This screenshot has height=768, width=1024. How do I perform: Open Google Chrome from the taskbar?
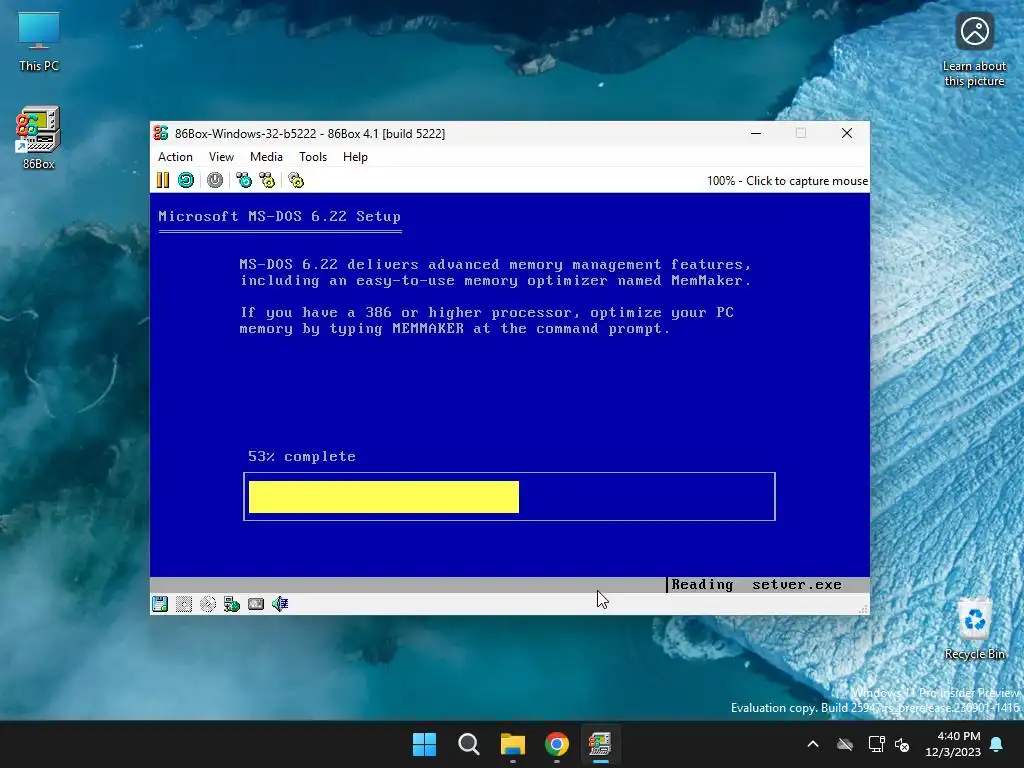coord(557,744)
